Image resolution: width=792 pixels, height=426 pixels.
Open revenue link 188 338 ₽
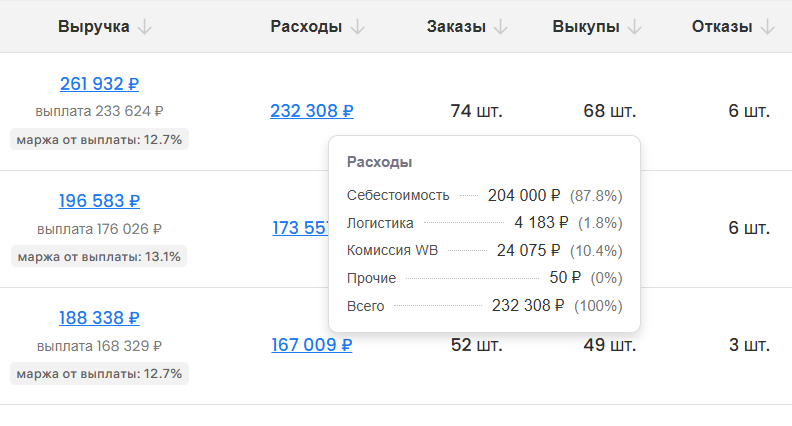(x=100, y=318)
